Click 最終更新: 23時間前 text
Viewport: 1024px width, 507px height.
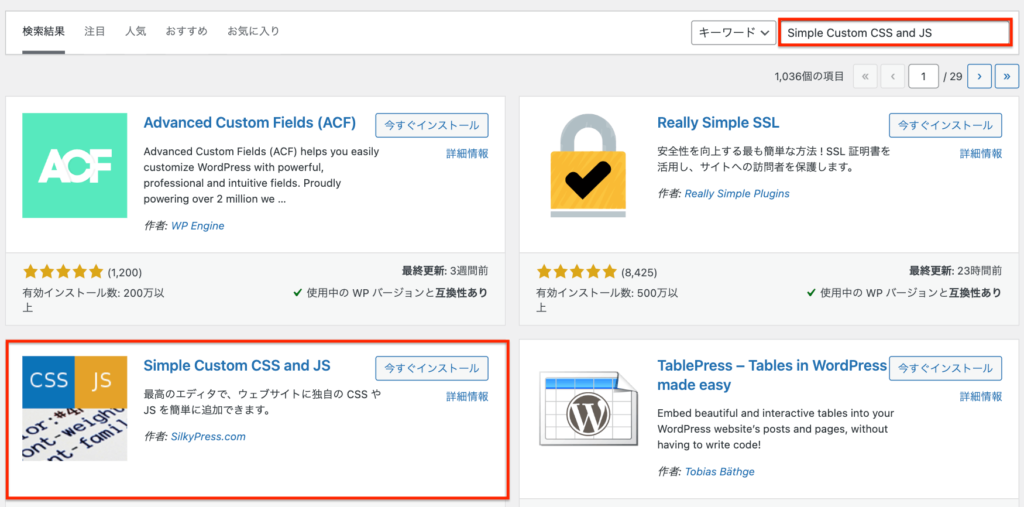955,270
